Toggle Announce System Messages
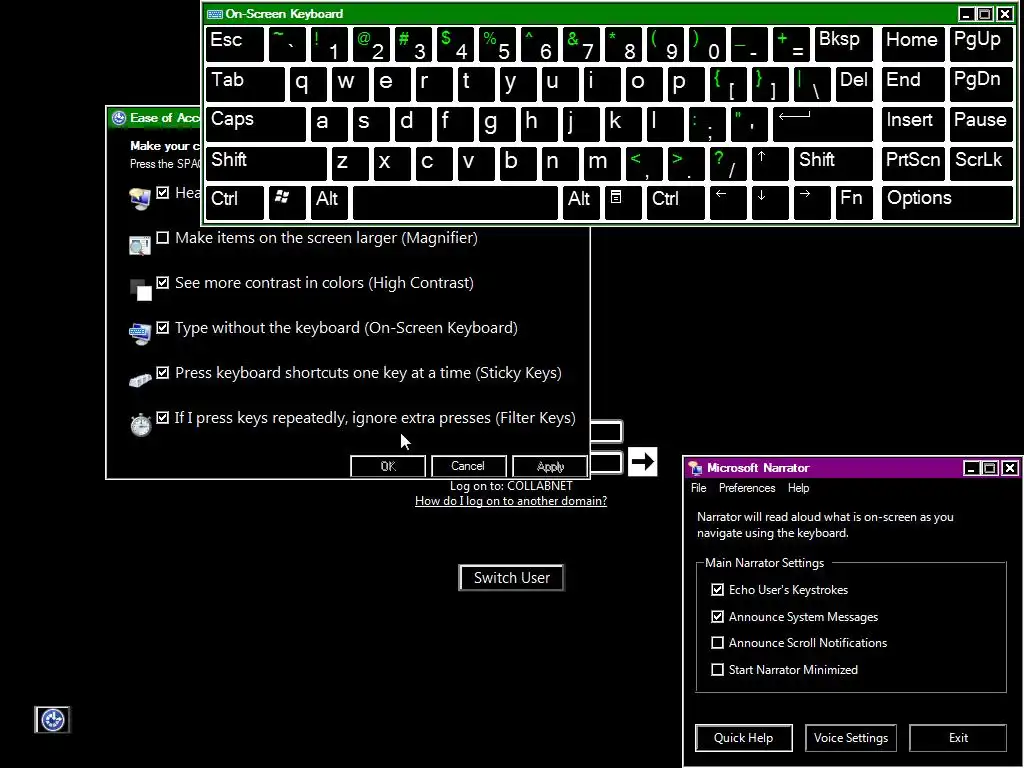Screen dimensions: 1024x768 (718, 616)
